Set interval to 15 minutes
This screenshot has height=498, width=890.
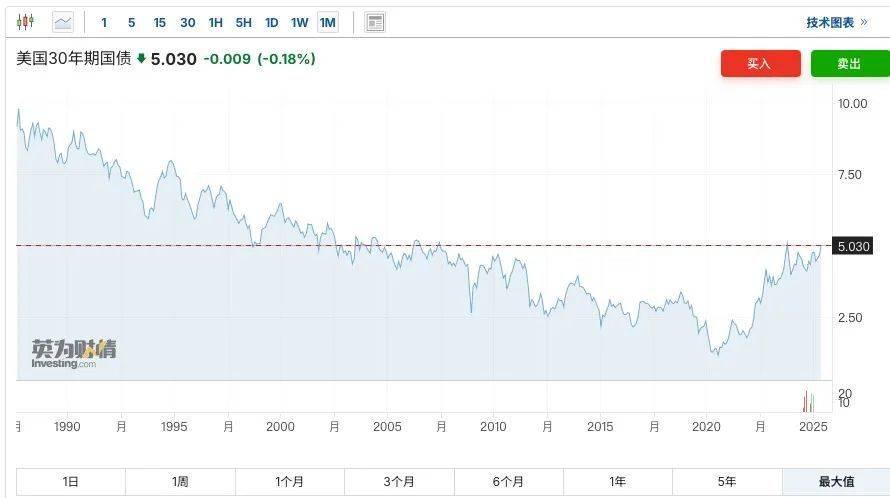pos(159,23)
